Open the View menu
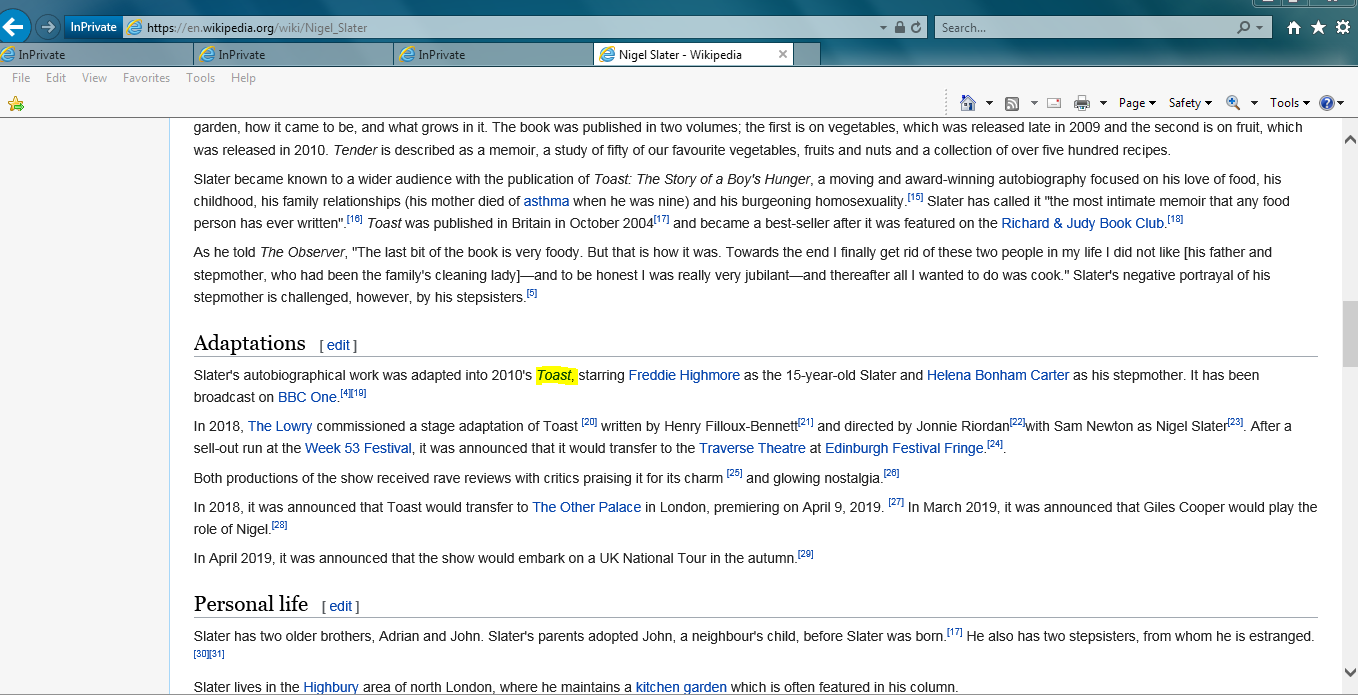1358x695 pixels. click(x=94, y=78)
